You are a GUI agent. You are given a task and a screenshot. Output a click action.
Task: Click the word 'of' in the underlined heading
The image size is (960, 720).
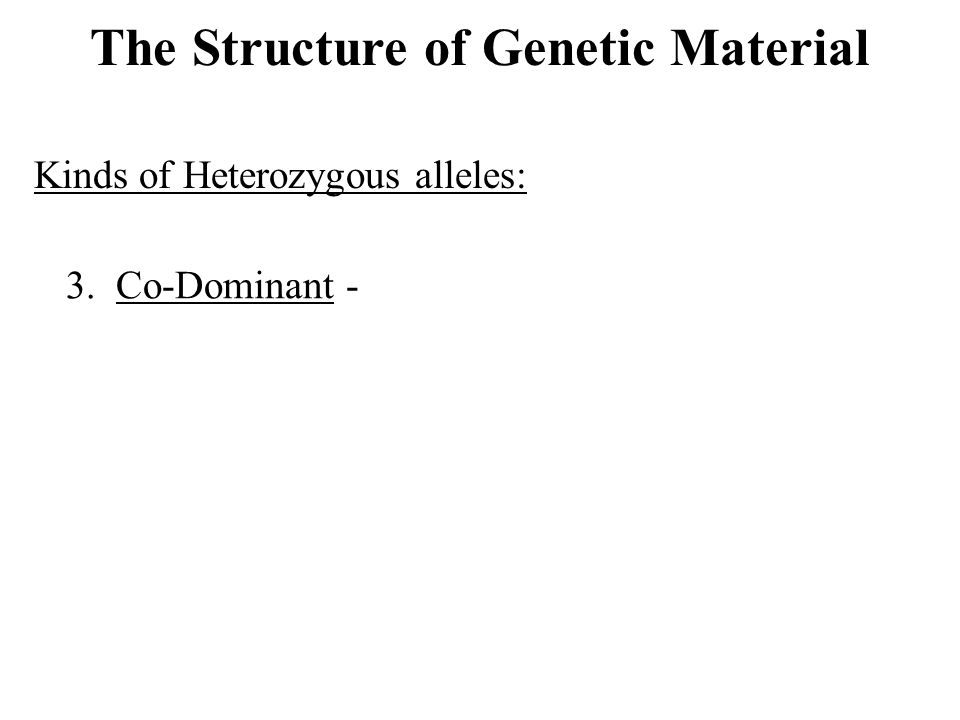[154, 175]
